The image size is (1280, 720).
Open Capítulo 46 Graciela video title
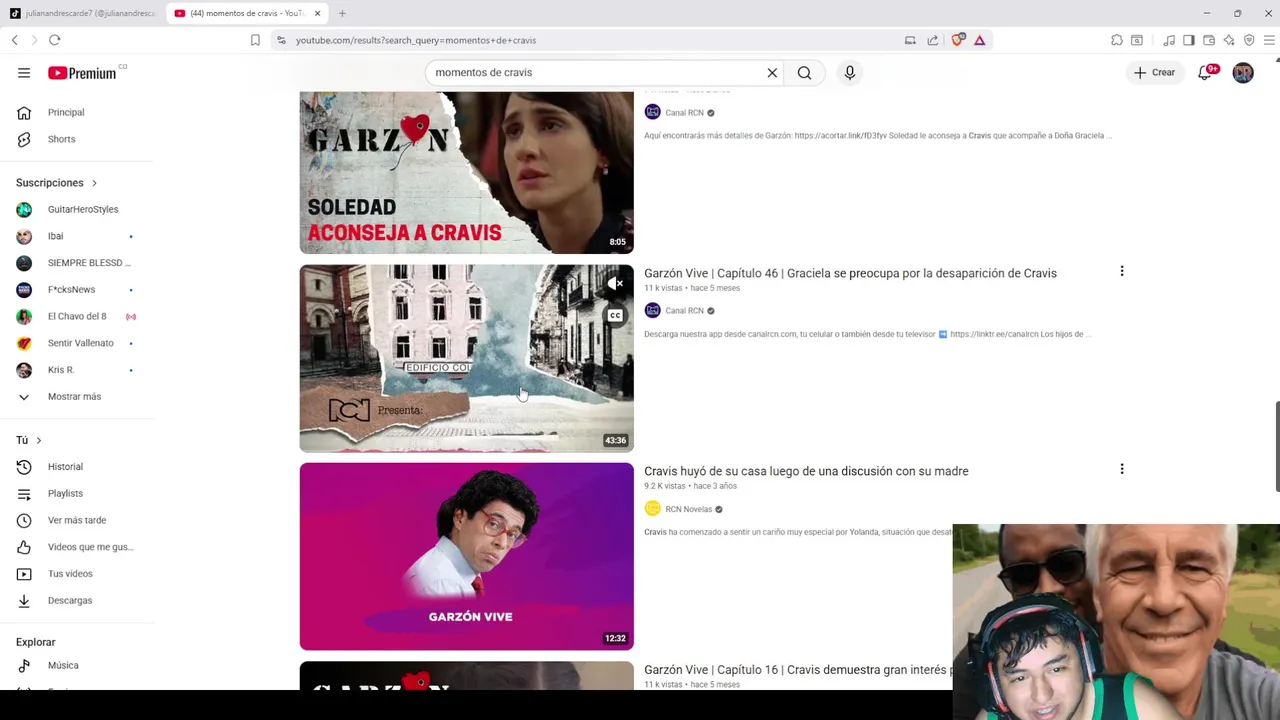850,273
